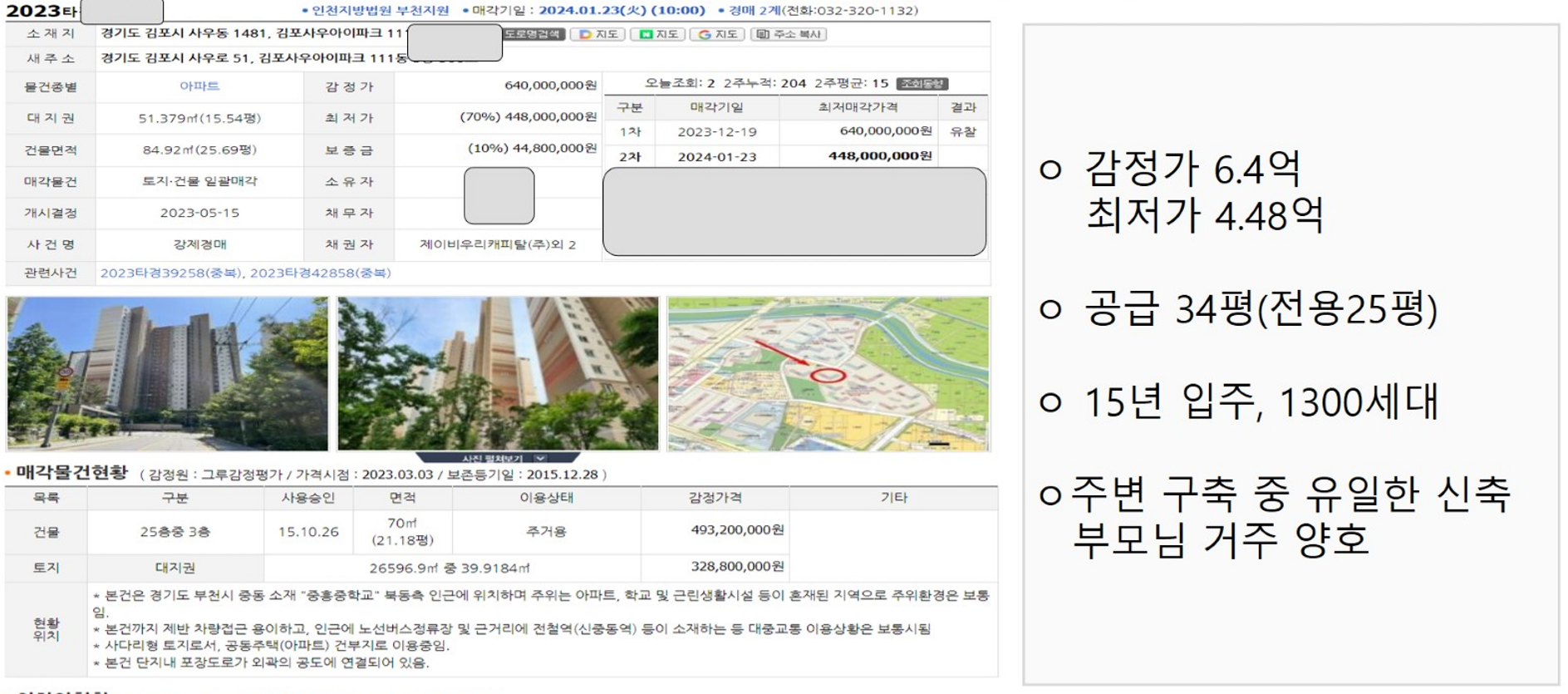The width and height of the screenshot is (1568, 694).
Task: Select the 최저가 (70%) 448,000,000원 value
Action: (x=528, y=117)
